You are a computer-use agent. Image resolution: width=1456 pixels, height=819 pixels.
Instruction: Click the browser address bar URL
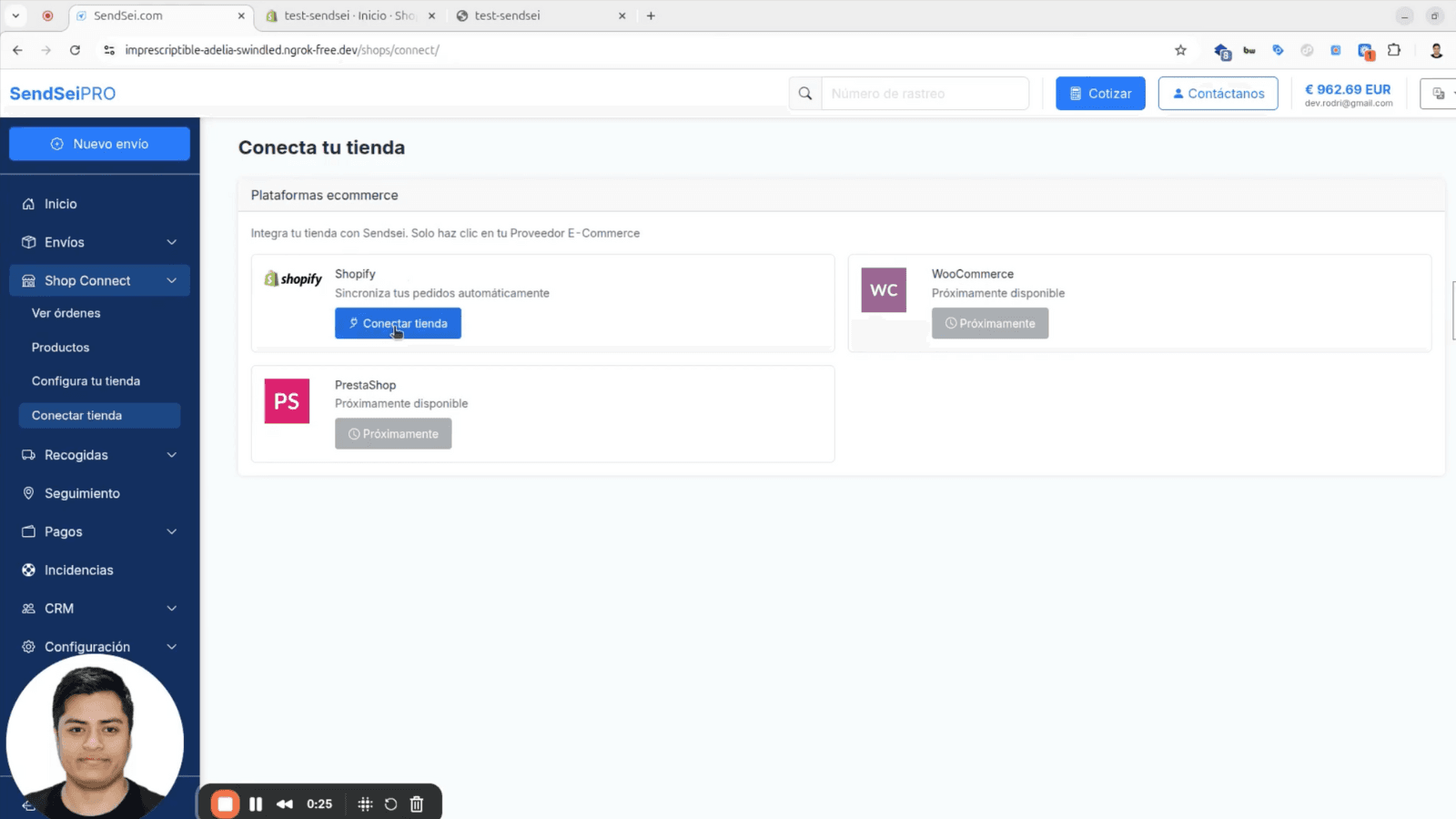coord(282,50)
